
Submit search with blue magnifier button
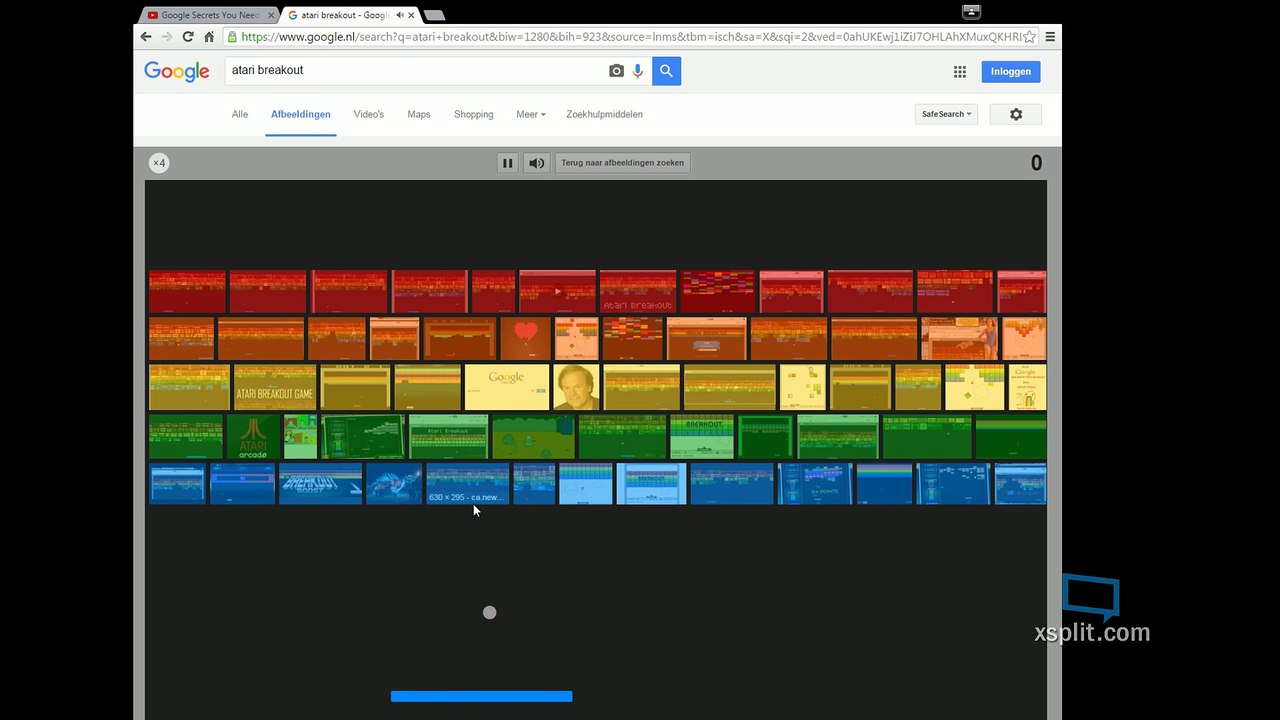pos(667,71)
